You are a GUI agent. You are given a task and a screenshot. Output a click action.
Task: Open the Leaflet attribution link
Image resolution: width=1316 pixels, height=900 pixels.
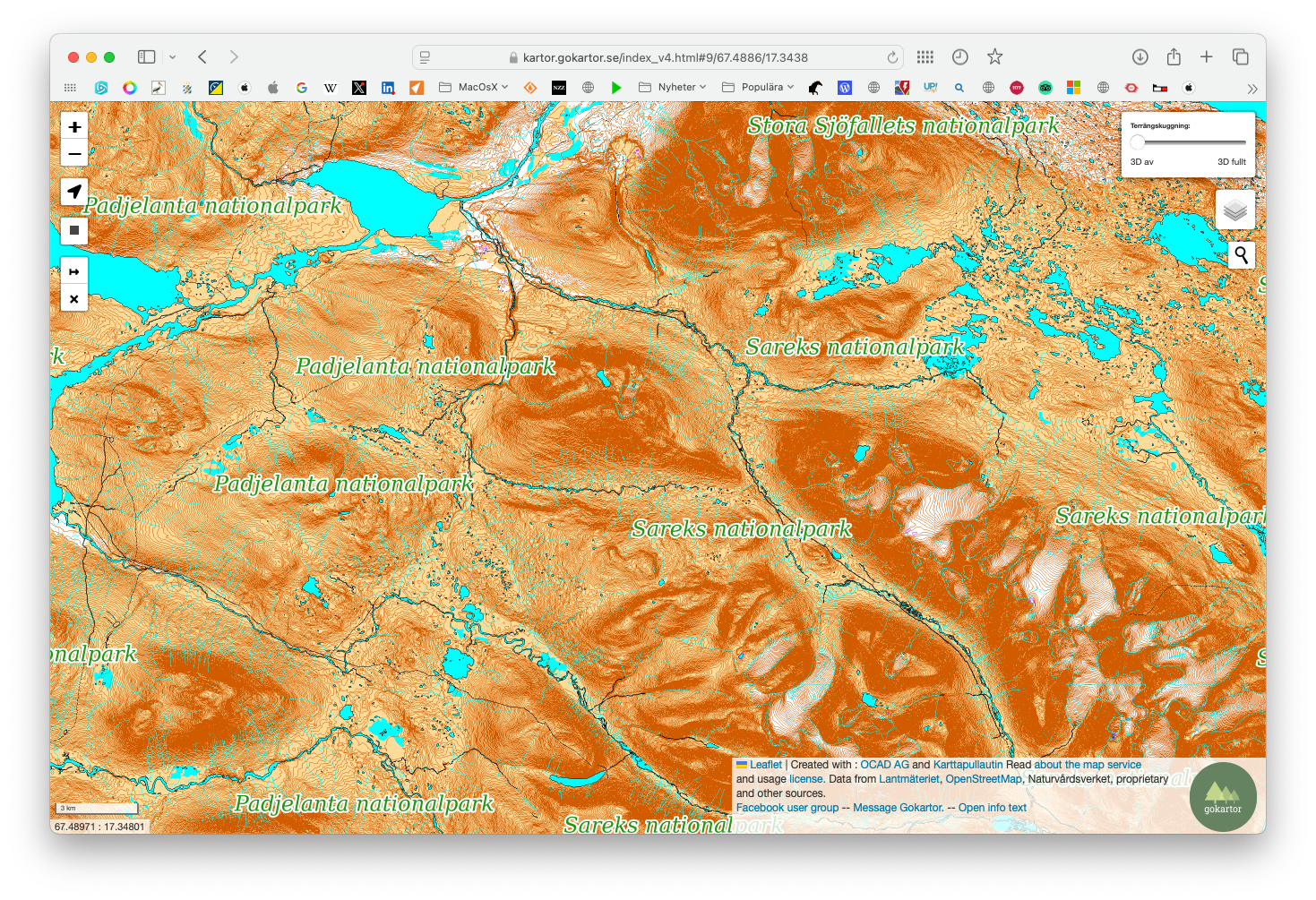coord(765,765)
